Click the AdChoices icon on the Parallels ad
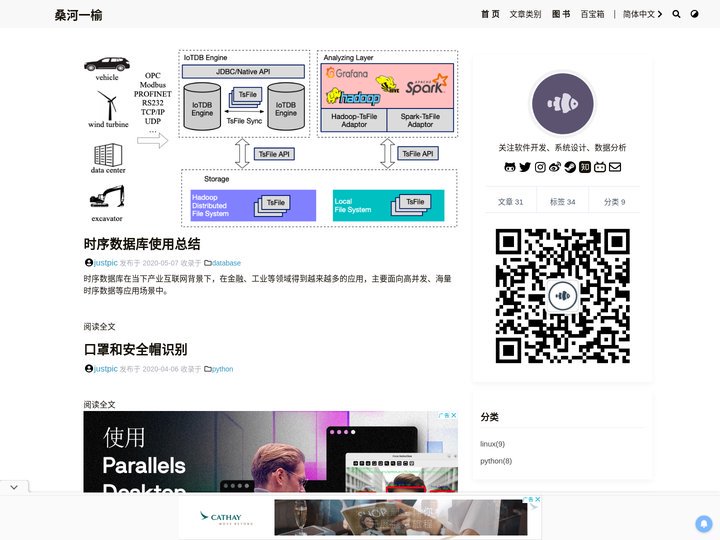 coord(444,415)
